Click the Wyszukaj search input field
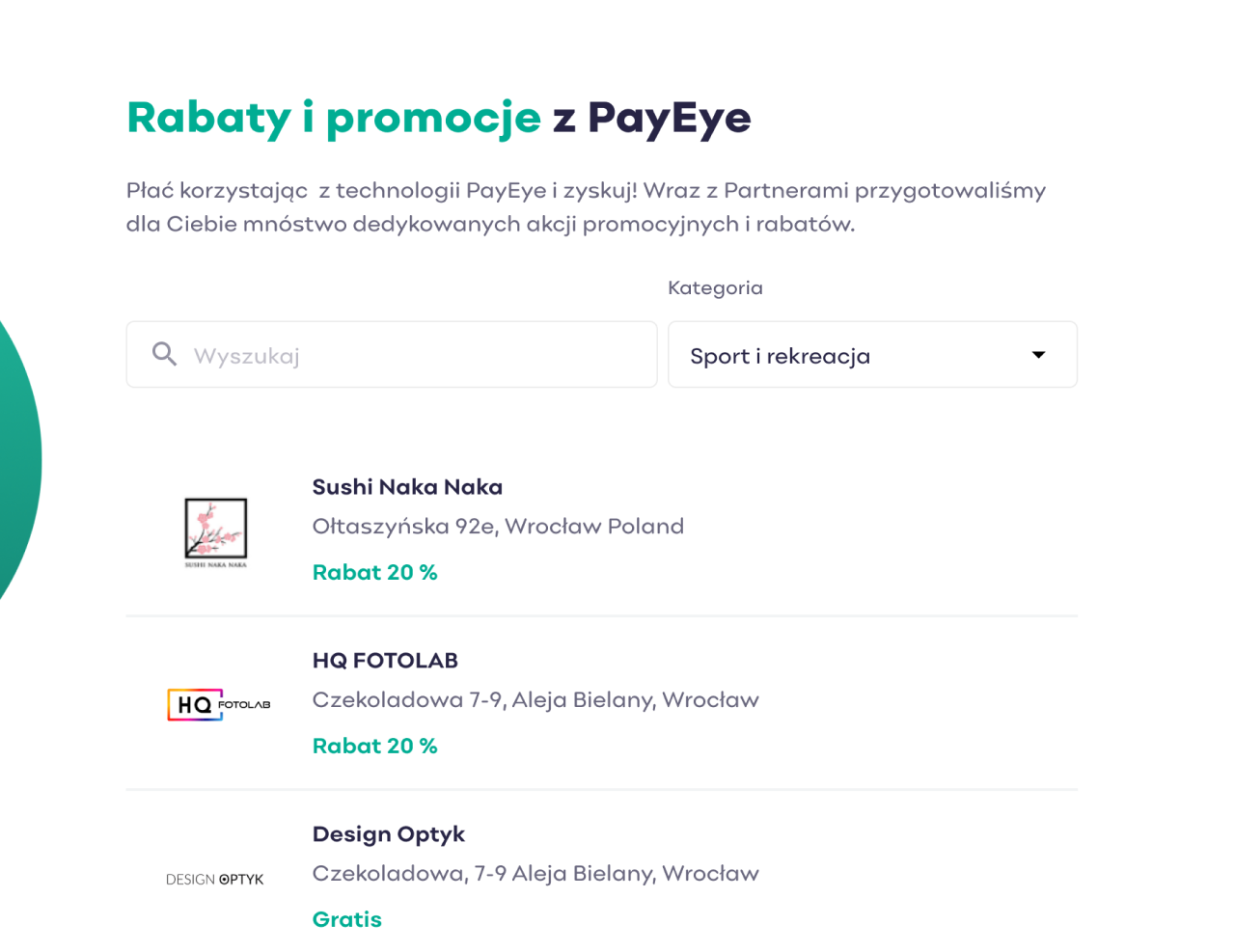The height and width of the screenshot is (952, 1235). [392, 355]
